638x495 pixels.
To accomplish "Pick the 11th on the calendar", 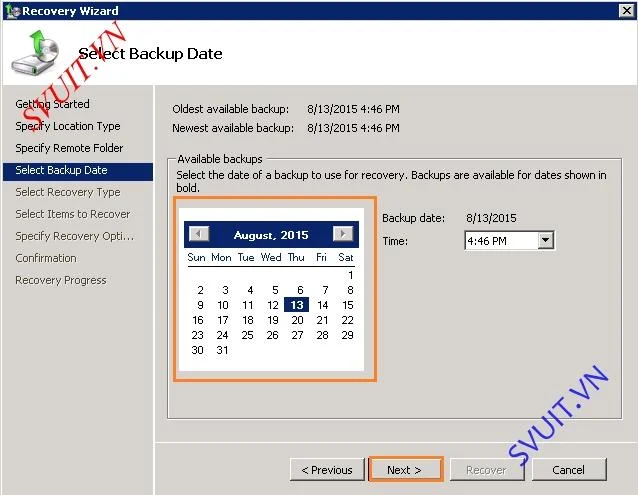I will click(x=248, y=305).
